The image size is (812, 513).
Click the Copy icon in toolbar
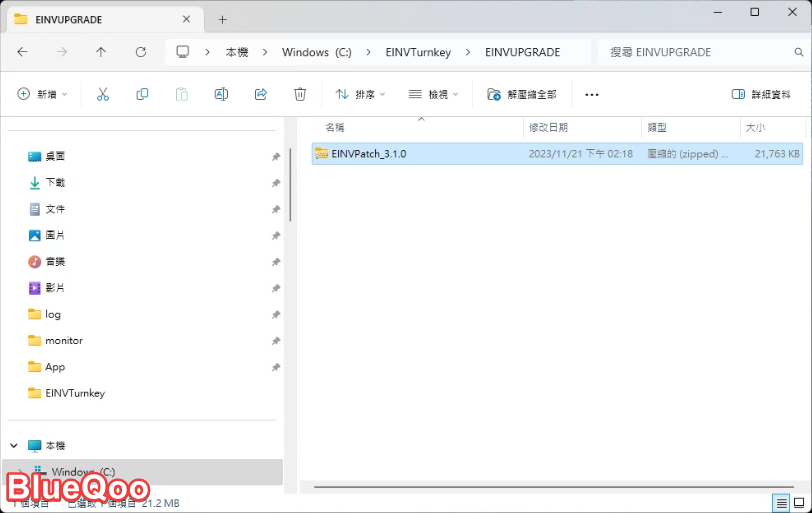click(142, 94)
